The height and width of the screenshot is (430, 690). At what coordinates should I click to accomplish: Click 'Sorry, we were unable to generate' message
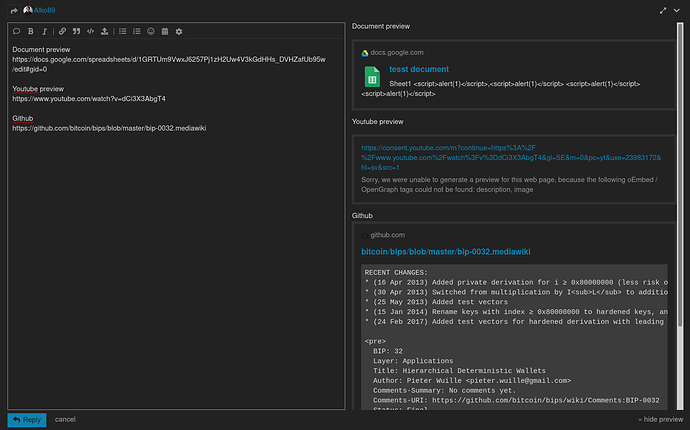click(x=510, y=184)
